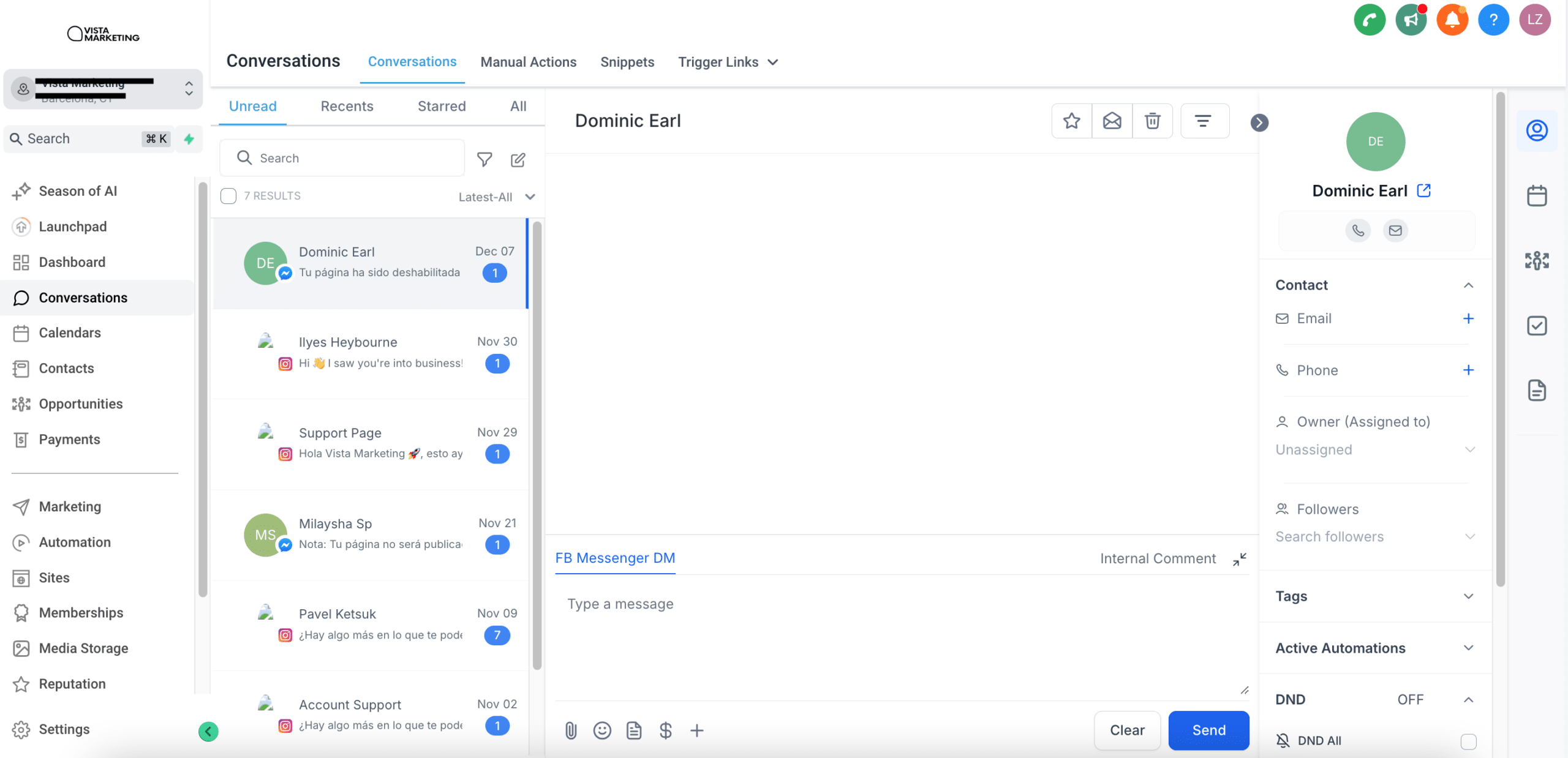The image size is (1568, 758).
Task: Click the filter icon in conversation list
Action: point(483,158)
